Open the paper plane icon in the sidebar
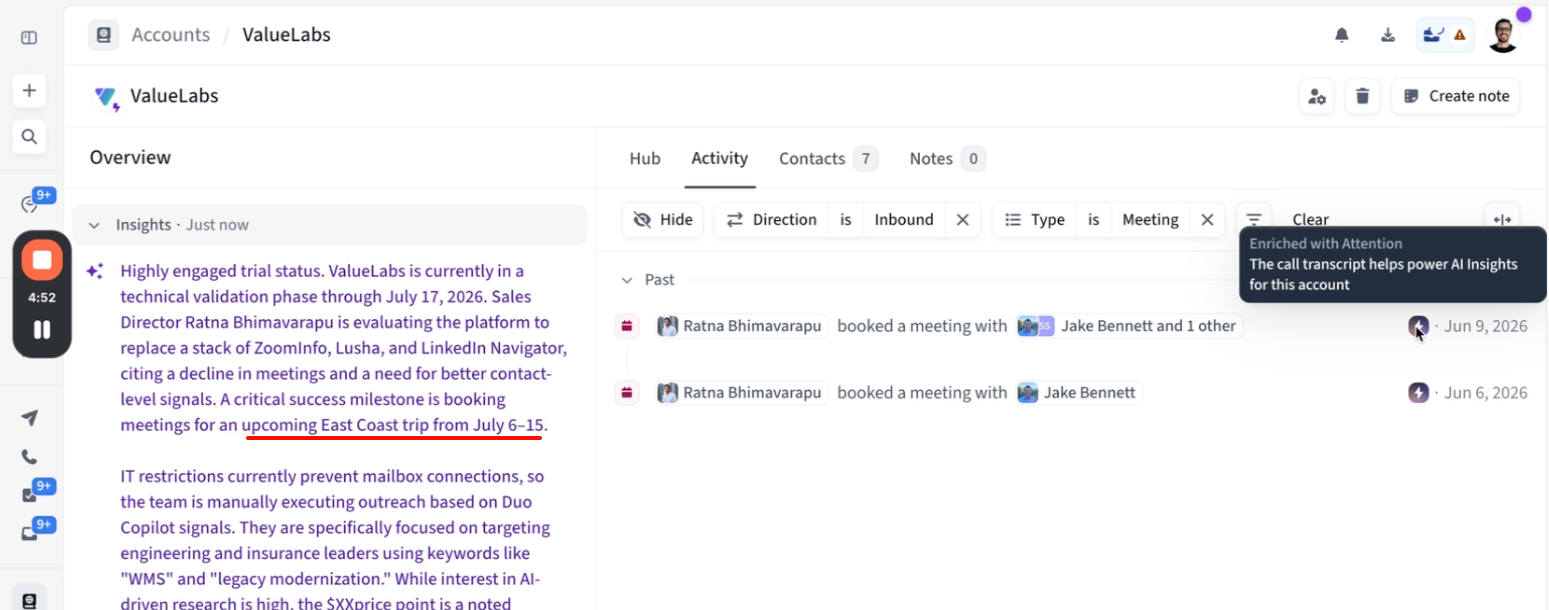The width and height of the screenshot is (1549, 610). pos(29,418)
